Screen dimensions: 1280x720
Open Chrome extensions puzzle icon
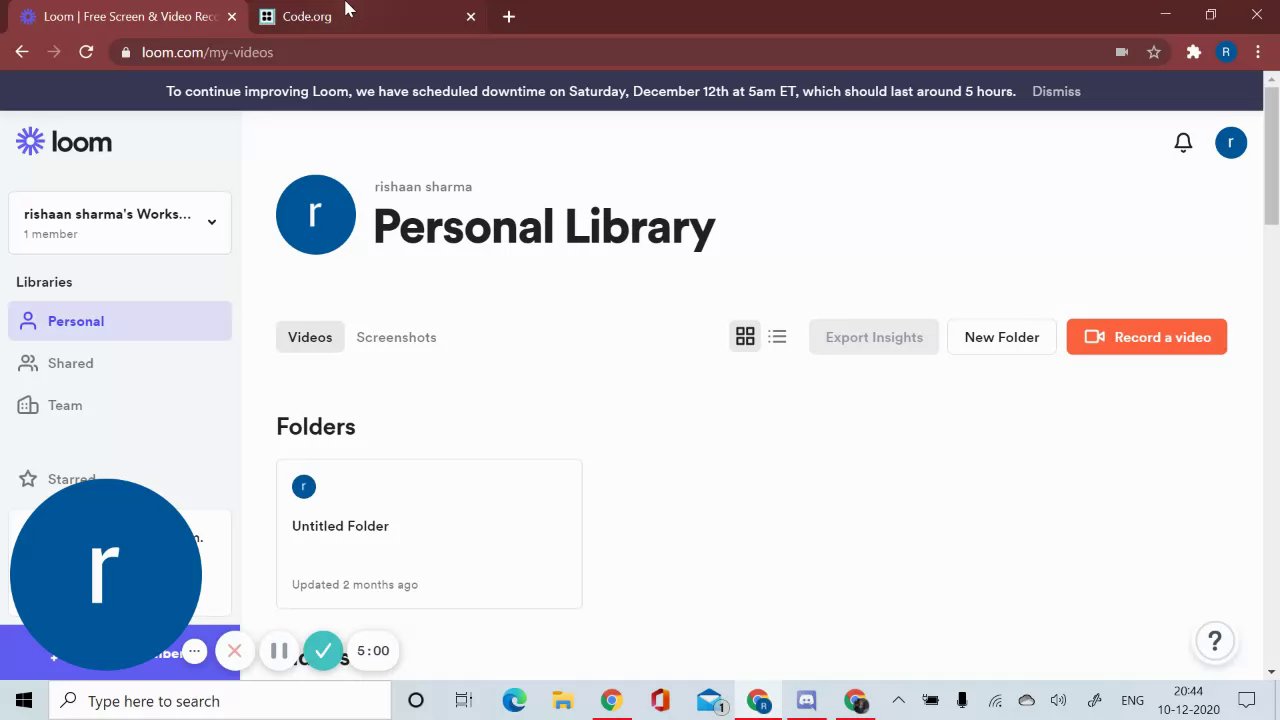point(1193,52)
